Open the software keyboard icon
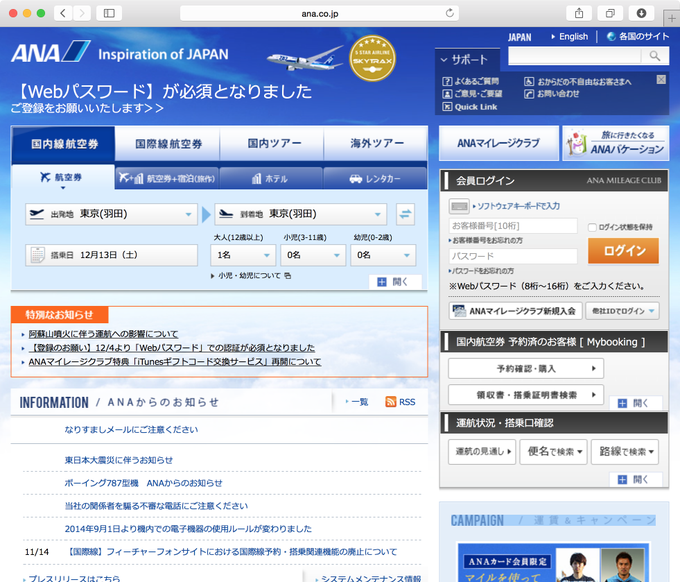Screen dimensions: 680x582 (x=459, y=206)
